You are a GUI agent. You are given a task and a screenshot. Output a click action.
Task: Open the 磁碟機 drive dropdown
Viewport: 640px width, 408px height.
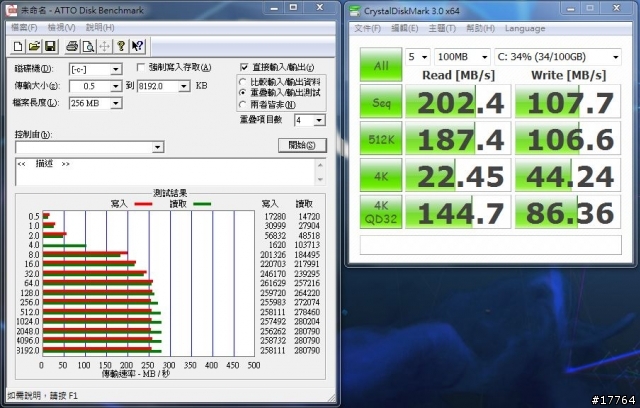coord(117,69)
